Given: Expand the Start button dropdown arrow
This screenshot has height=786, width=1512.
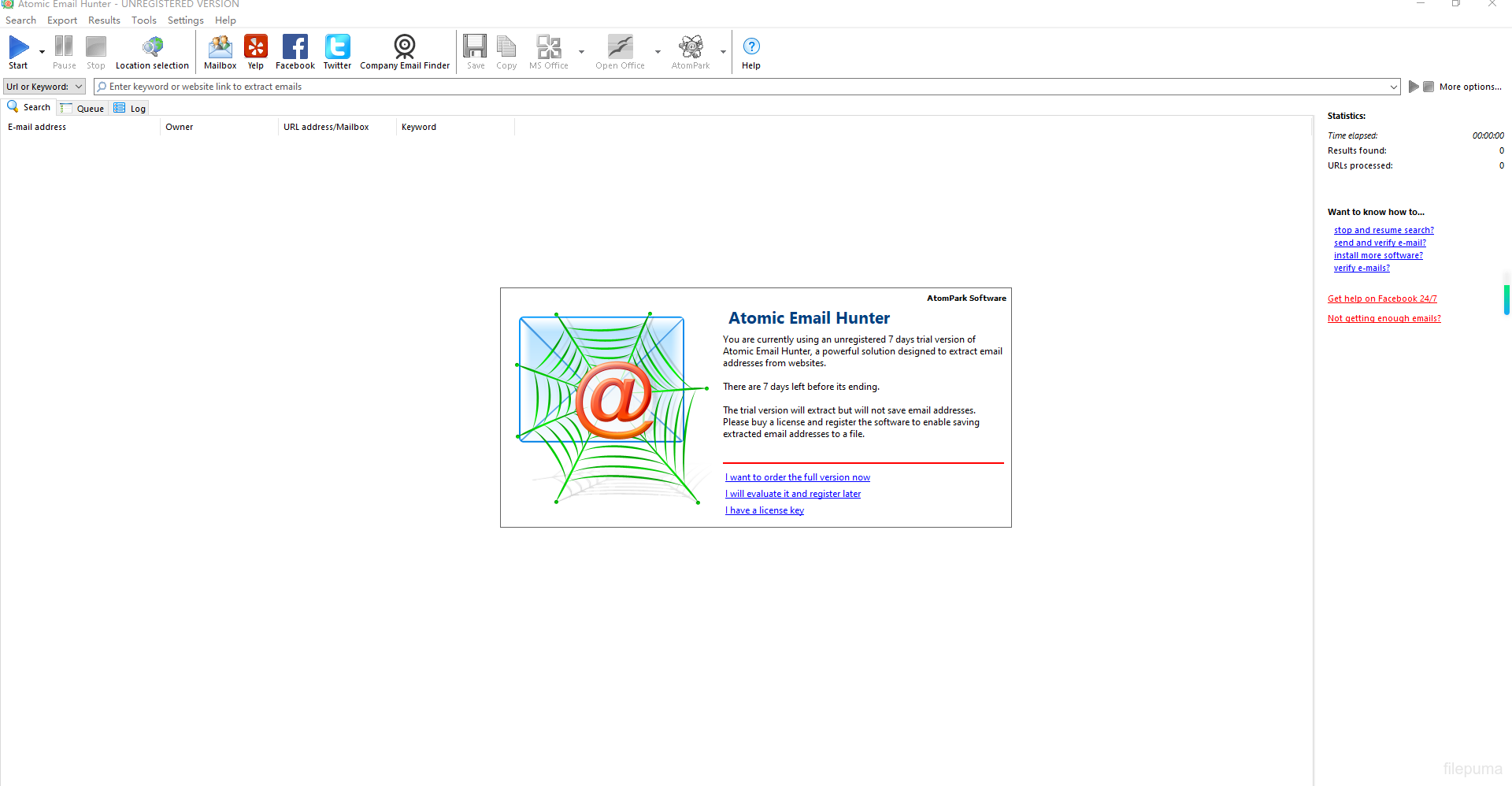Looking at the screenshot, I should 43,52.
